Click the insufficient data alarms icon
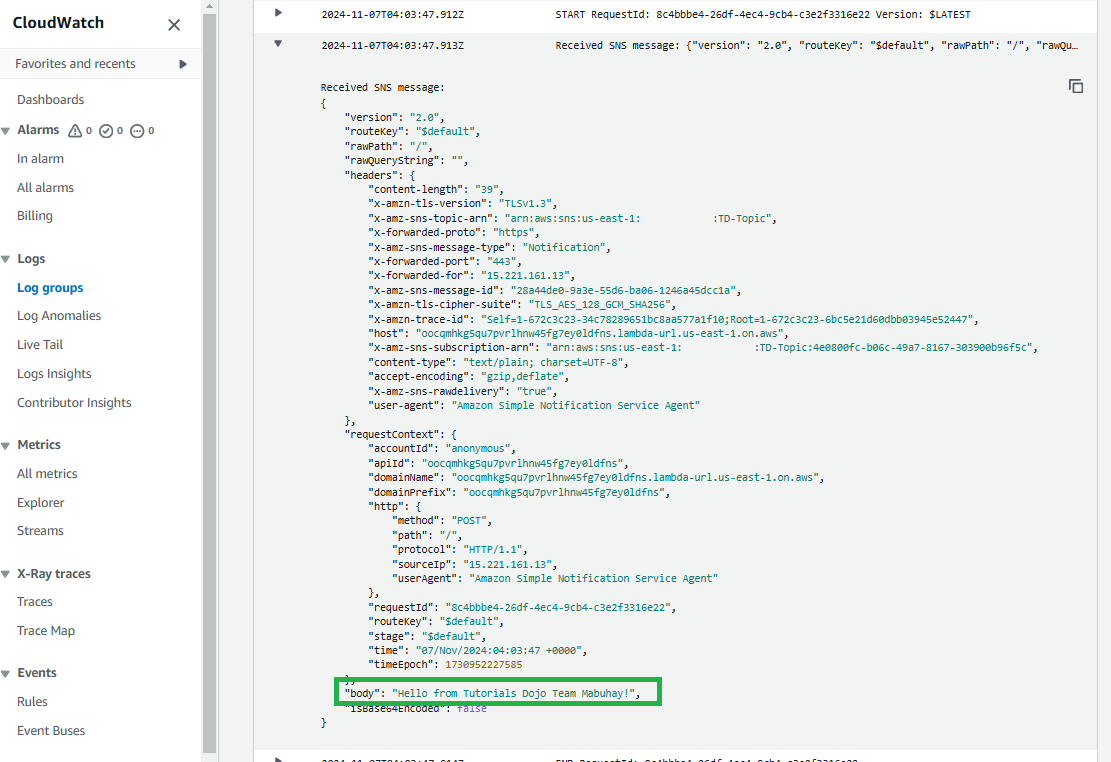Viewport: 1111px width, 762px height. (137, 131)
